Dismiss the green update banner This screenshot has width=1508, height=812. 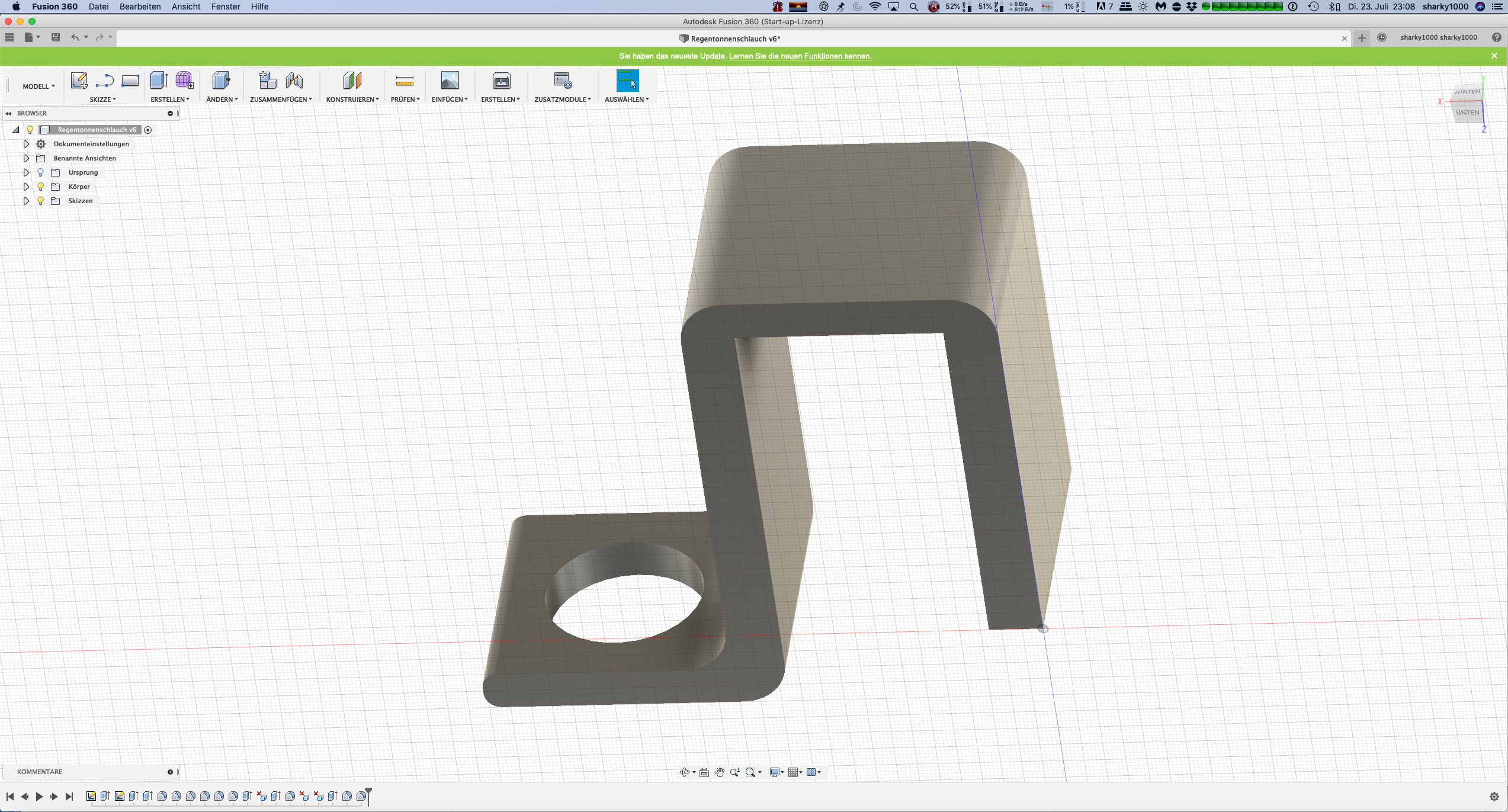(x=1494, y=56)
